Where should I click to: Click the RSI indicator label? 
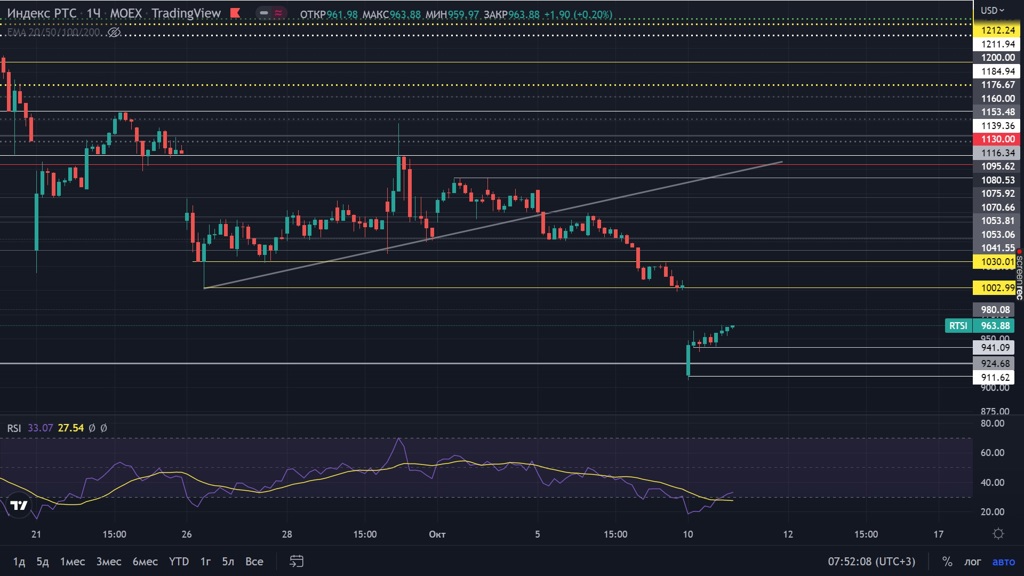(14, 428)
